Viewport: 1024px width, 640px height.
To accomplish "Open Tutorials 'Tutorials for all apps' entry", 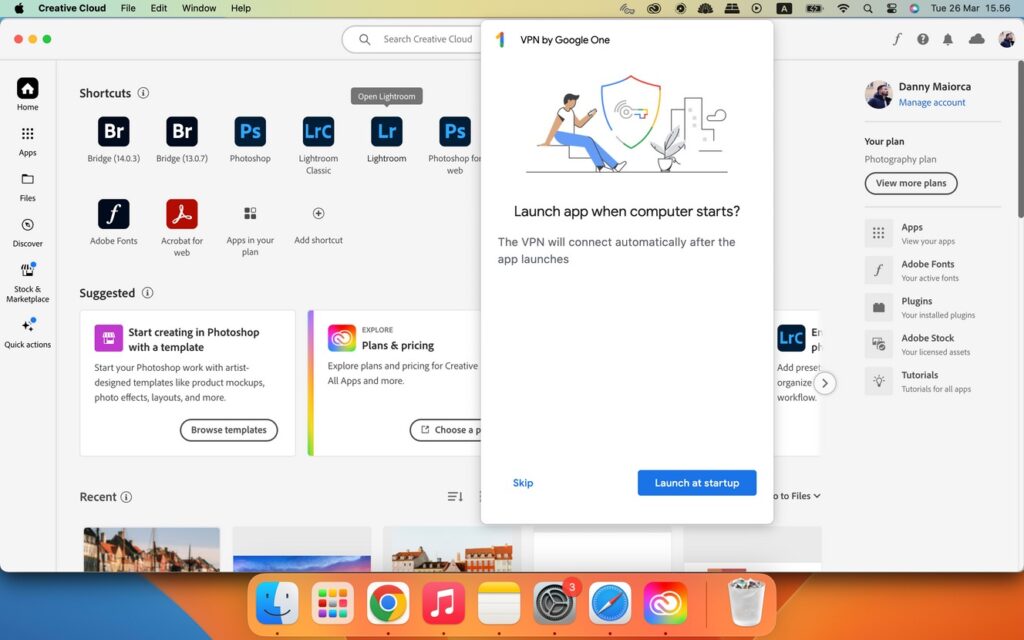I will [x=932, y=381].
